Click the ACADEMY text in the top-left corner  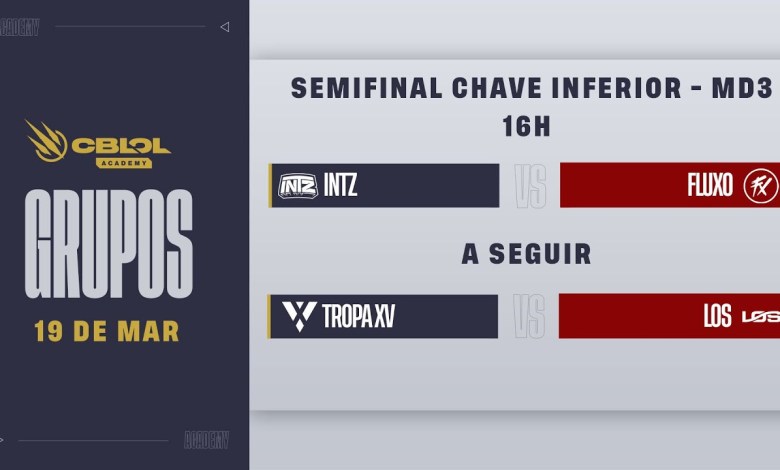[20, 27]
